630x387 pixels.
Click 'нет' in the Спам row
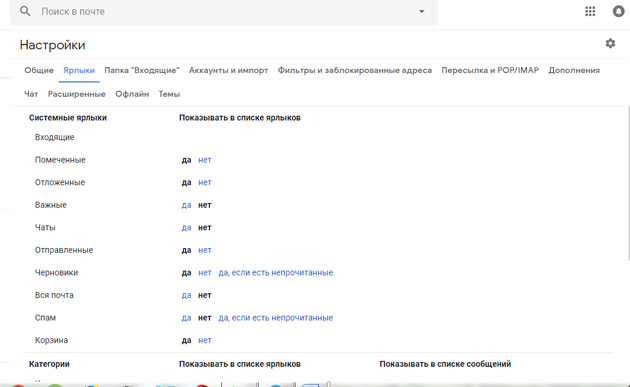coord(205,317)
